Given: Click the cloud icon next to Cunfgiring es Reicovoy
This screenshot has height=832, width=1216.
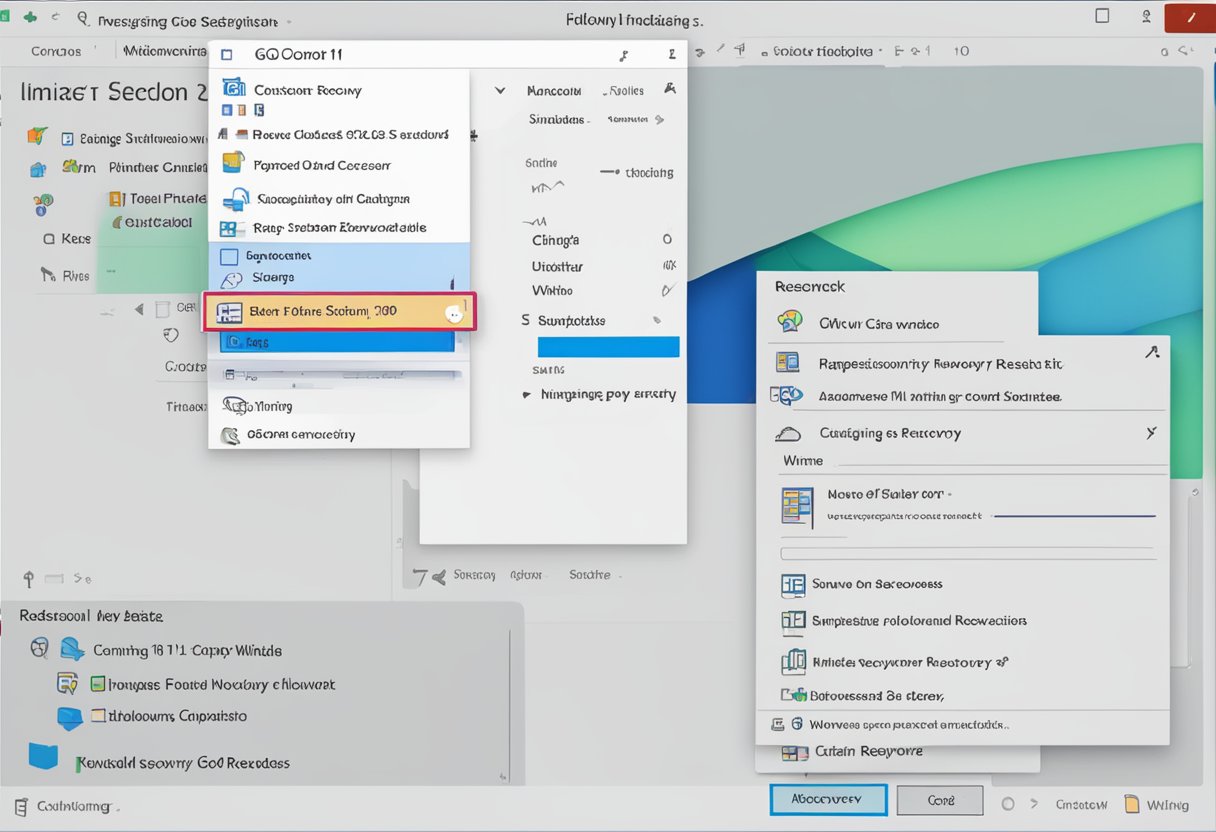Looking at the screenshot, I should point(789,434).
